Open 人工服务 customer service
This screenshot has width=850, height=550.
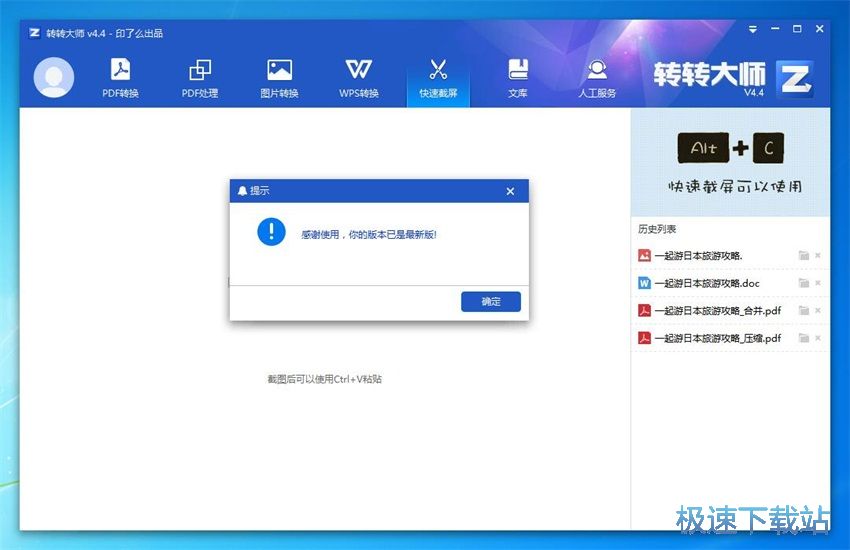point(597,77)
